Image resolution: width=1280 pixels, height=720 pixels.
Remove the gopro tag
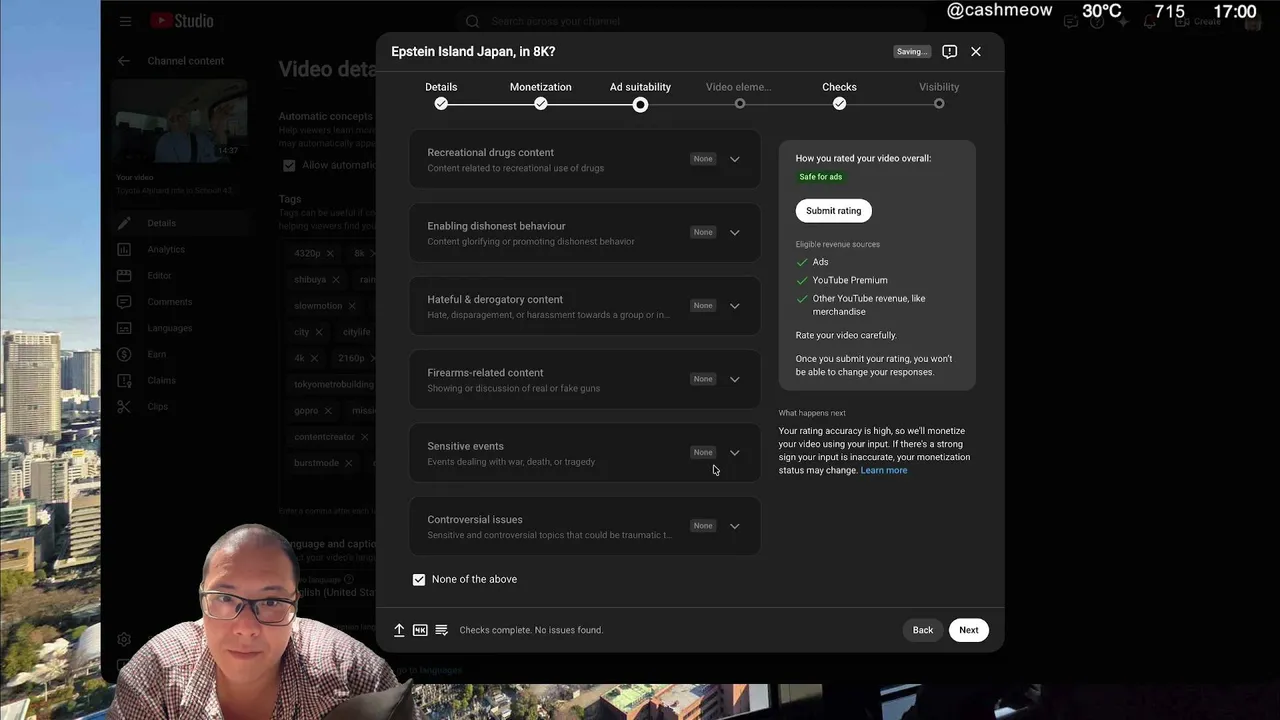coord(328,411)
